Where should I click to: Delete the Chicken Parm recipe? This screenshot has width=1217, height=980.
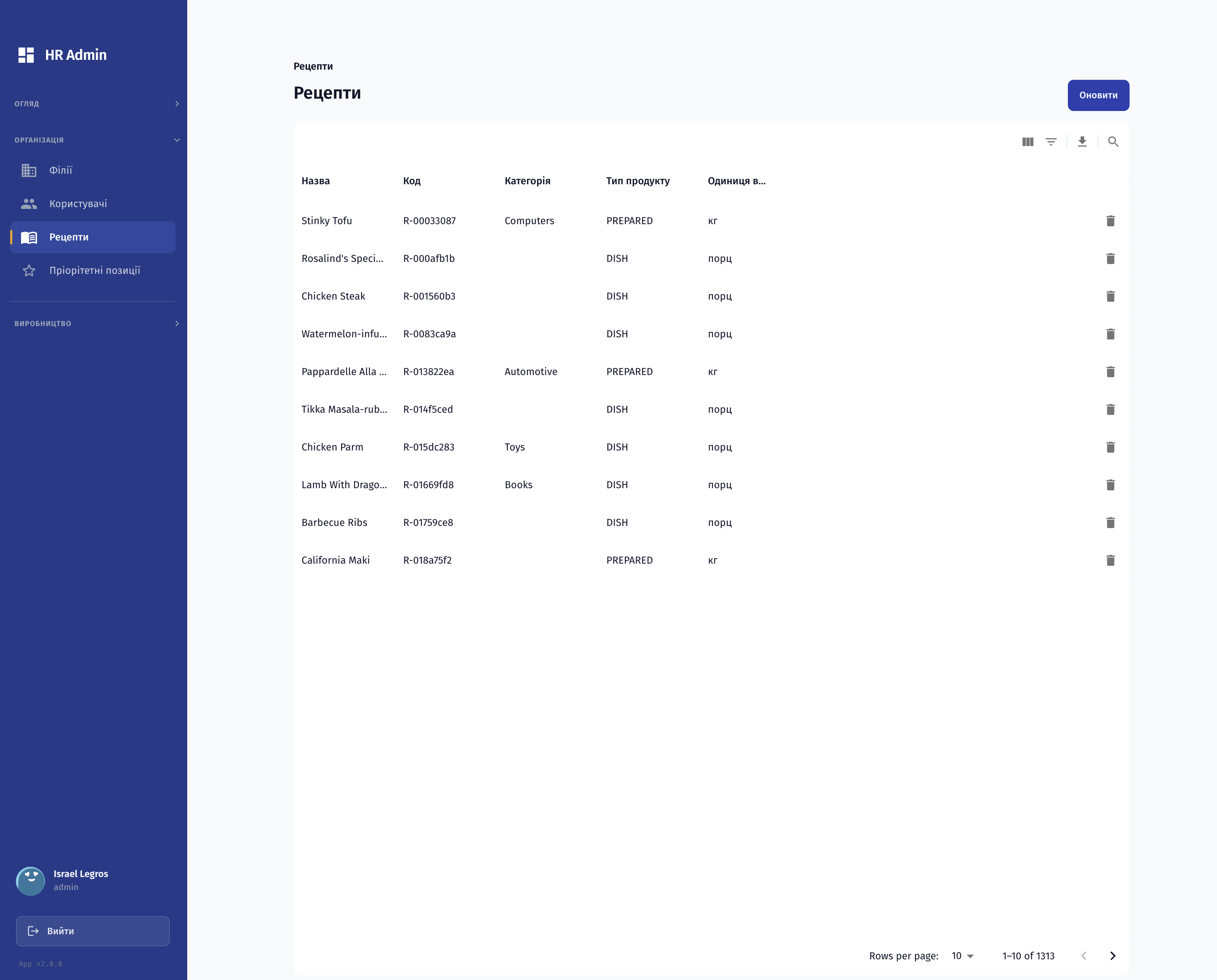click(1110, 447)
